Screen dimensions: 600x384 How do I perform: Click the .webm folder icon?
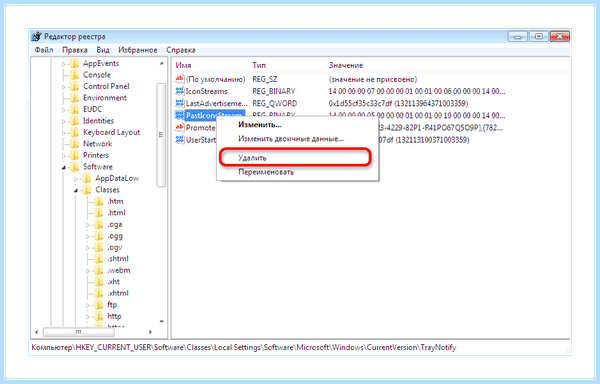pyautogui.click(x=99, y=270)
